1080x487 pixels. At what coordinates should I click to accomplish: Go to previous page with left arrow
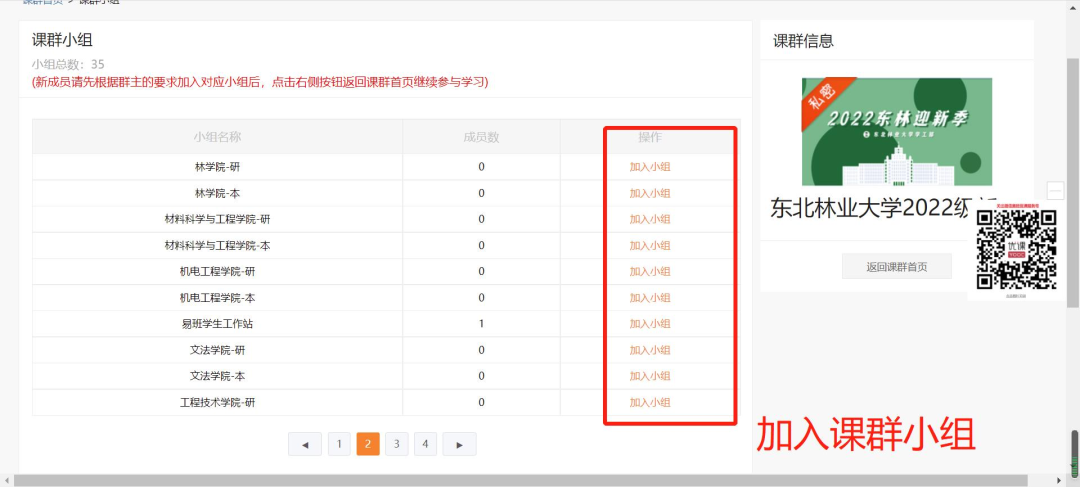pos(305,444)
